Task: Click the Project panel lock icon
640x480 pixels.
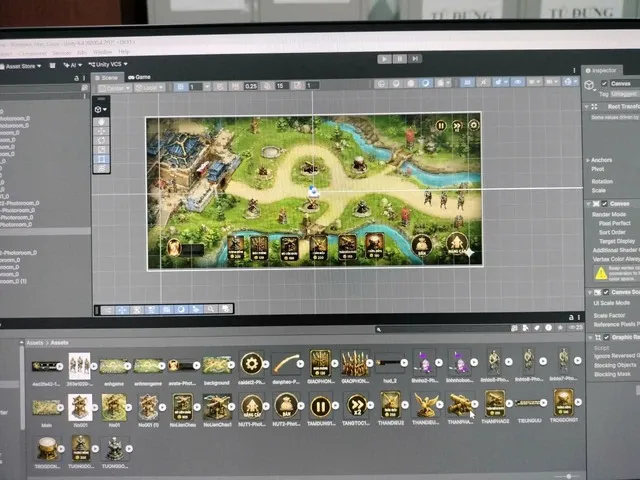Action: coord(571,318)
